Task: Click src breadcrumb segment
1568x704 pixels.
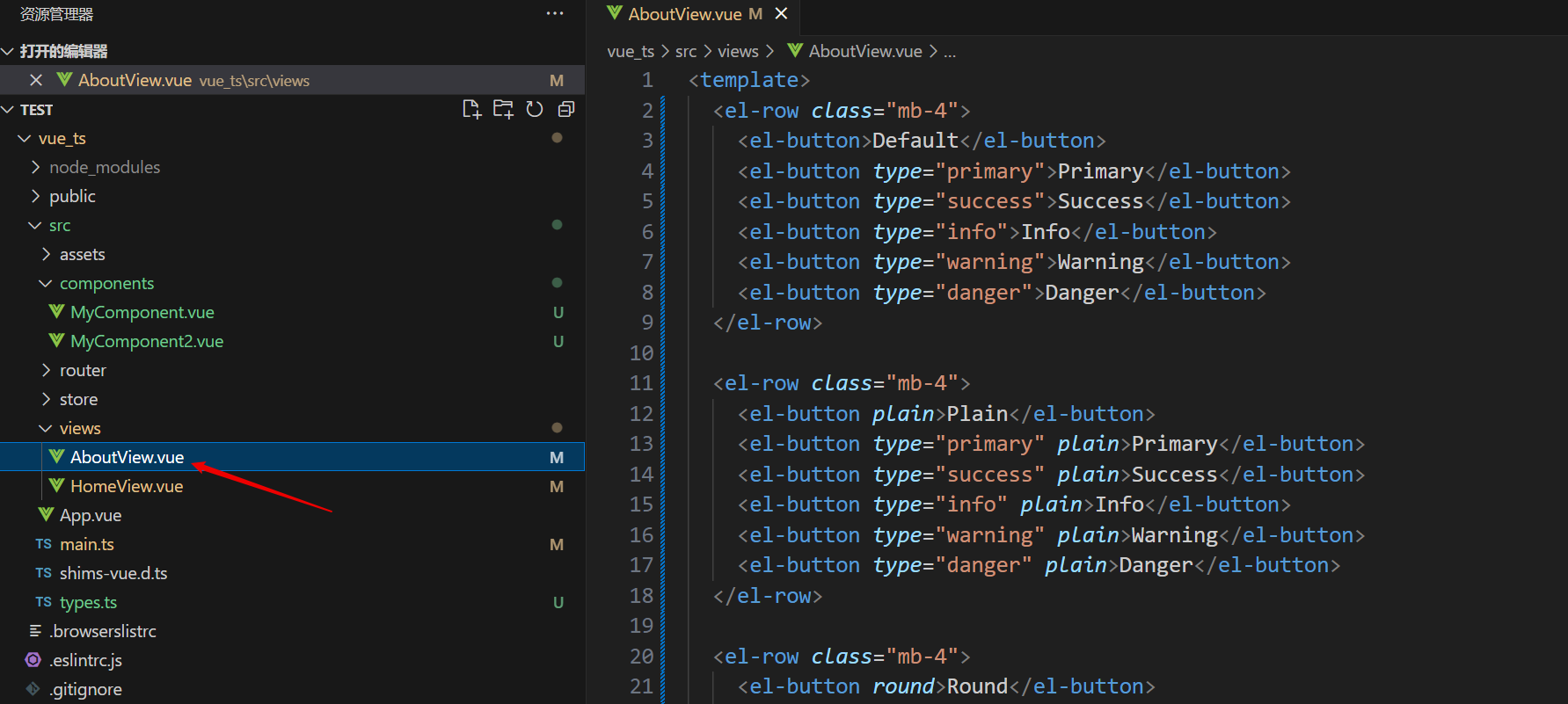Action: 686,51
